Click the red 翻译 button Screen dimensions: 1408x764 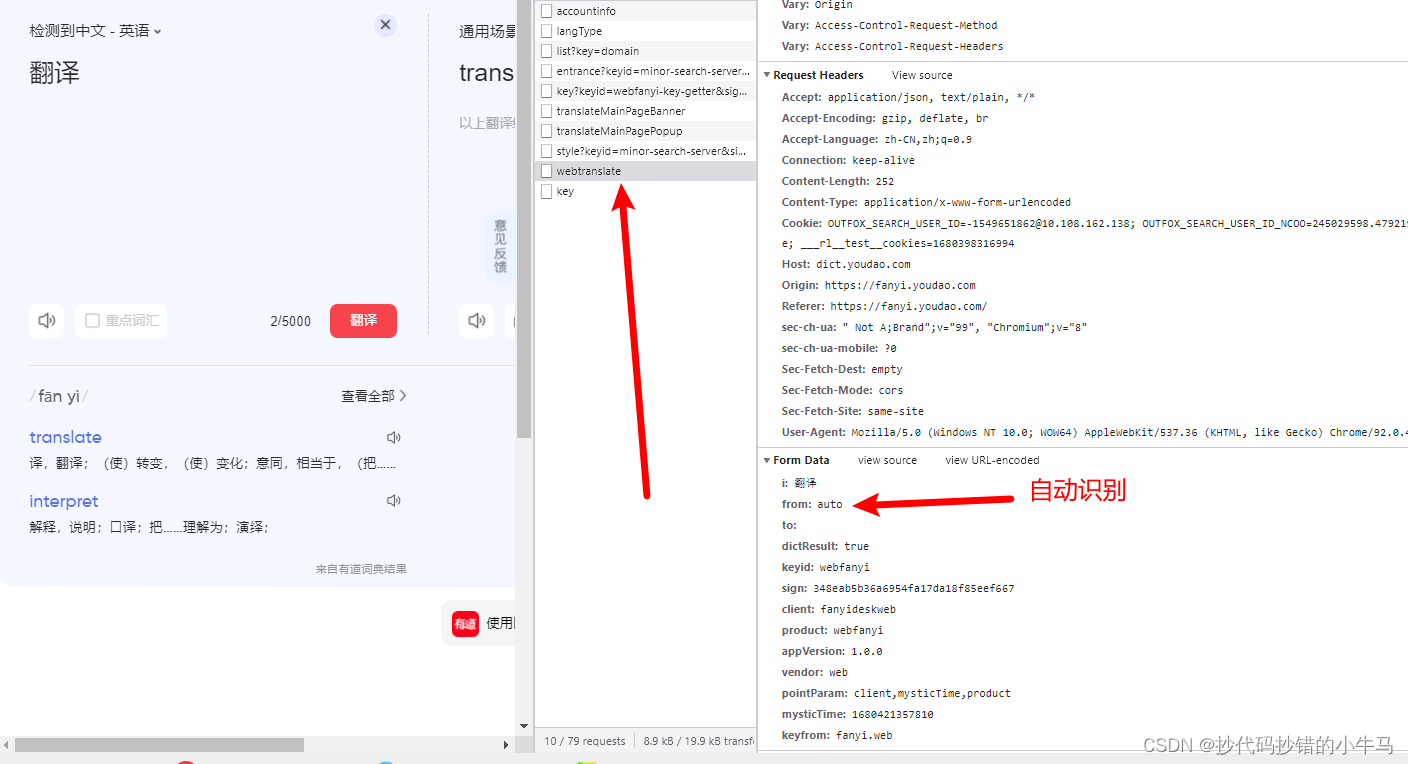[363, 321]
